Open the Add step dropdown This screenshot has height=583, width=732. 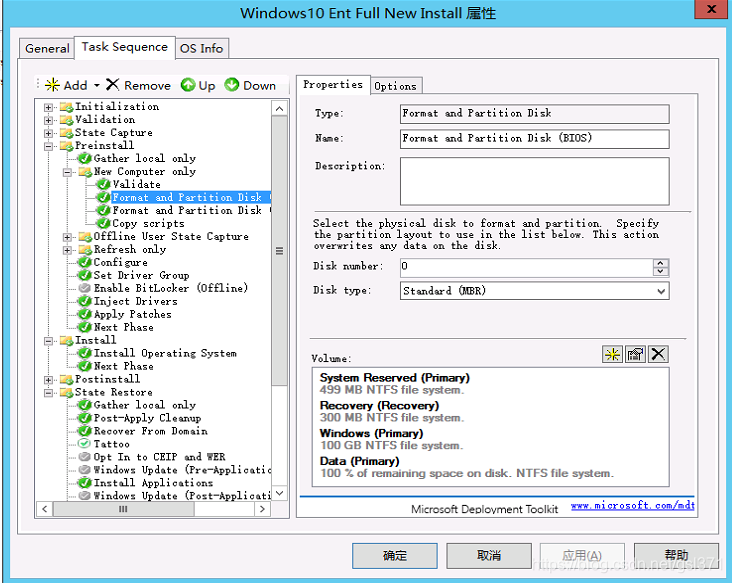click(97, 85)
